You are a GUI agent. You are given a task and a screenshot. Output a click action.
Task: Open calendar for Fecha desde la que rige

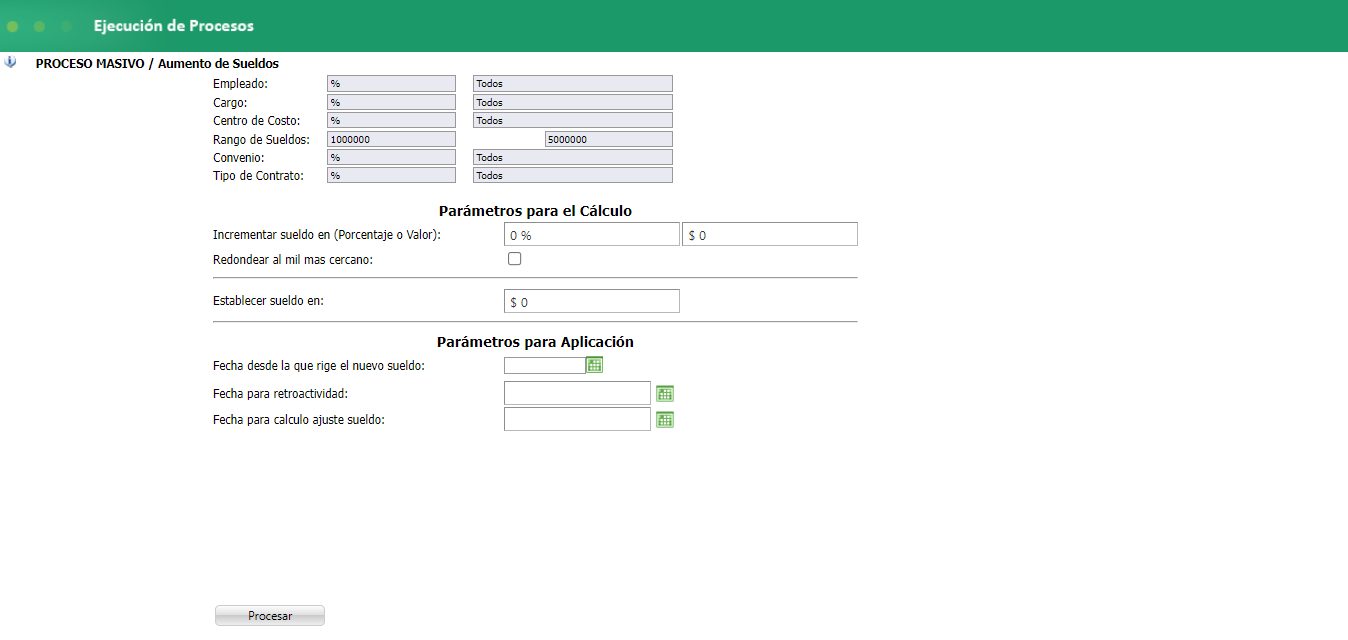(595, 365)
